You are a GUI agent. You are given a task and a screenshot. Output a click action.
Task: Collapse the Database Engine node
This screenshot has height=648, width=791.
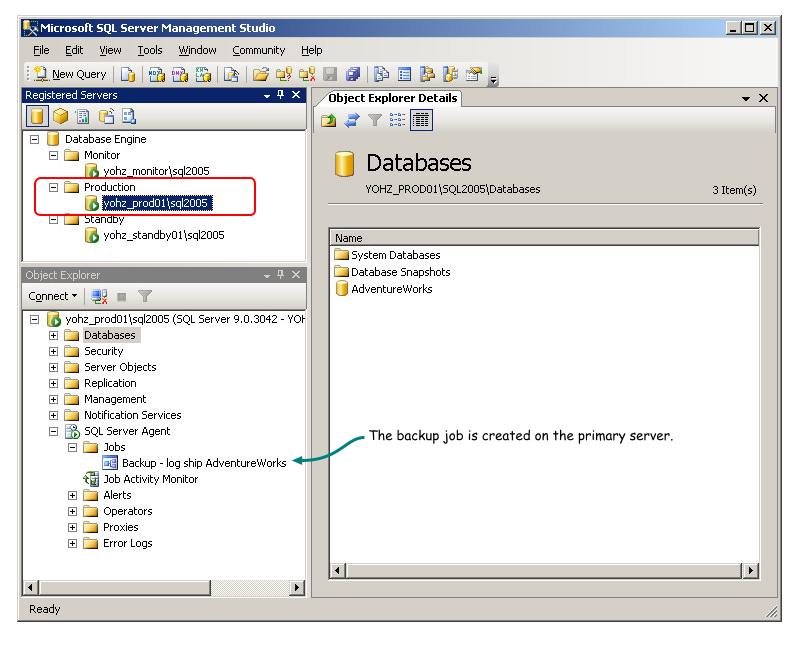pyautogui.click(x=34, y=139)
